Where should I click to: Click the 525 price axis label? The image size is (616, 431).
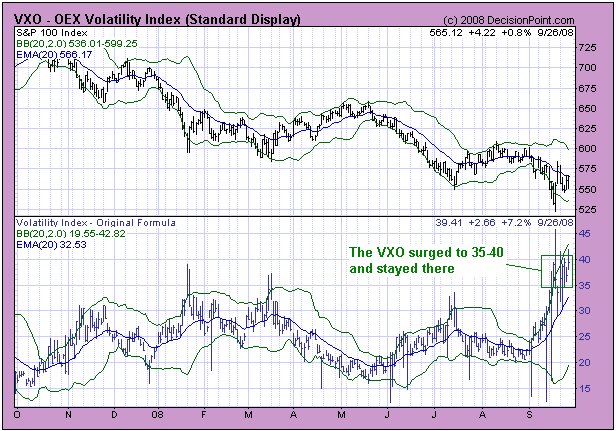point(591,209)
